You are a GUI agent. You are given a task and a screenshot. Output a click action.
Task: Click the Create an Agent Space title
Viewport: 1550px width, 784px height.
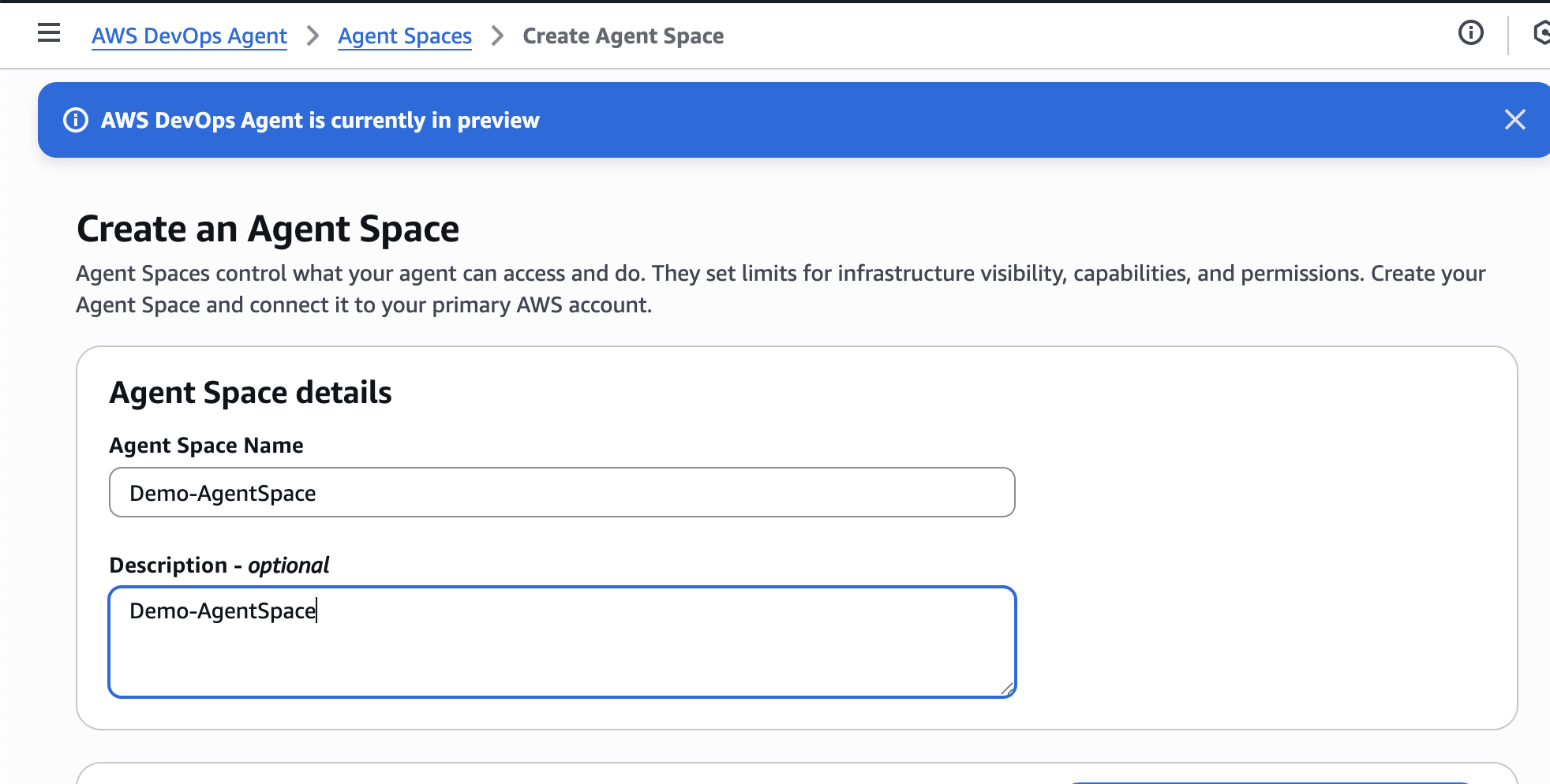(268, 230)
